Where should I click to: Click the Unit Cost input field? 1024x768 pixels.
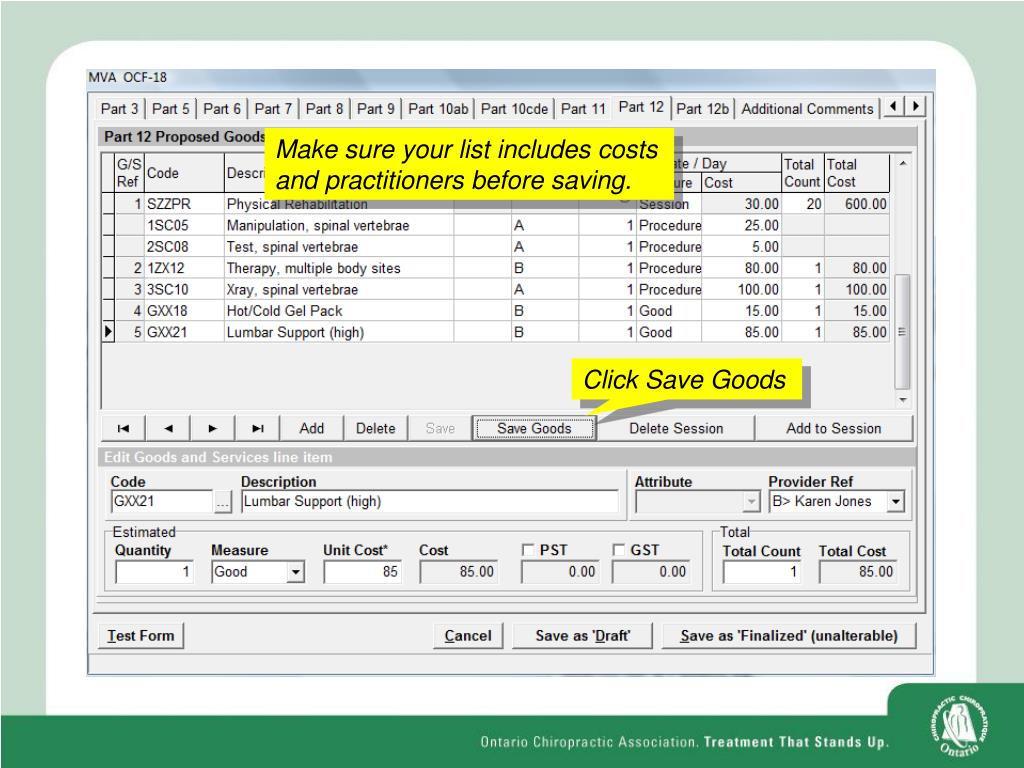click(x=362, y=572)
